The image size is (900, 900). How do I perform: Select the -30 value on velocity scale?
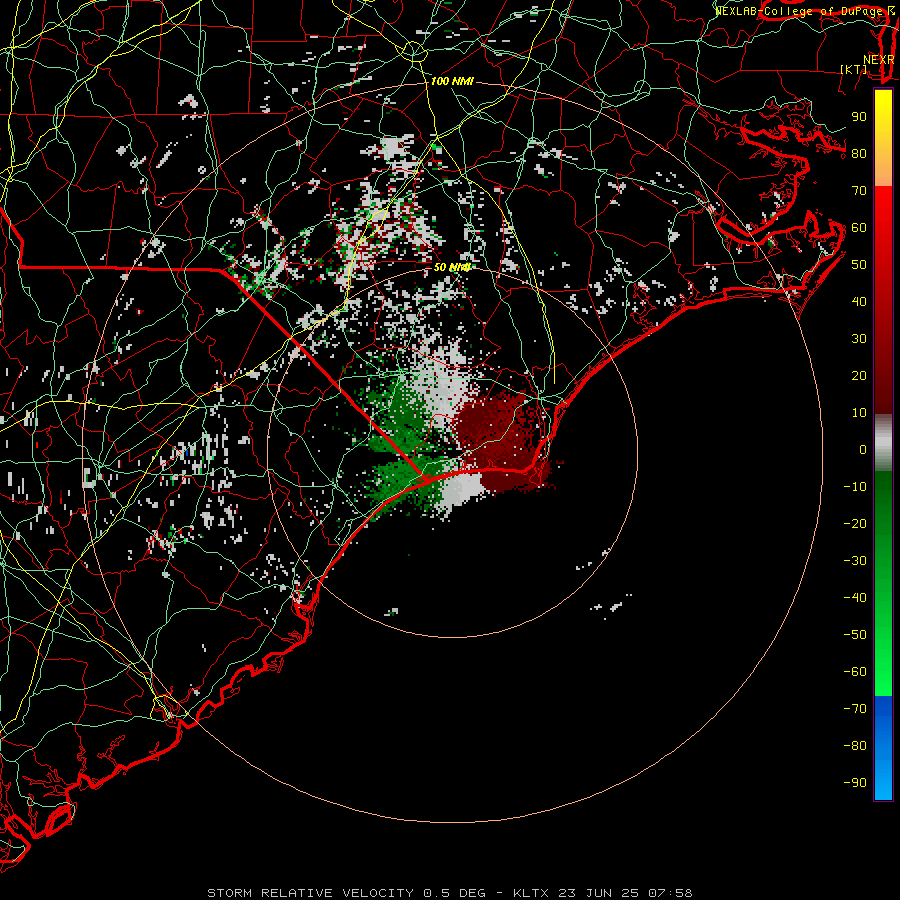(x=855, y=561)
